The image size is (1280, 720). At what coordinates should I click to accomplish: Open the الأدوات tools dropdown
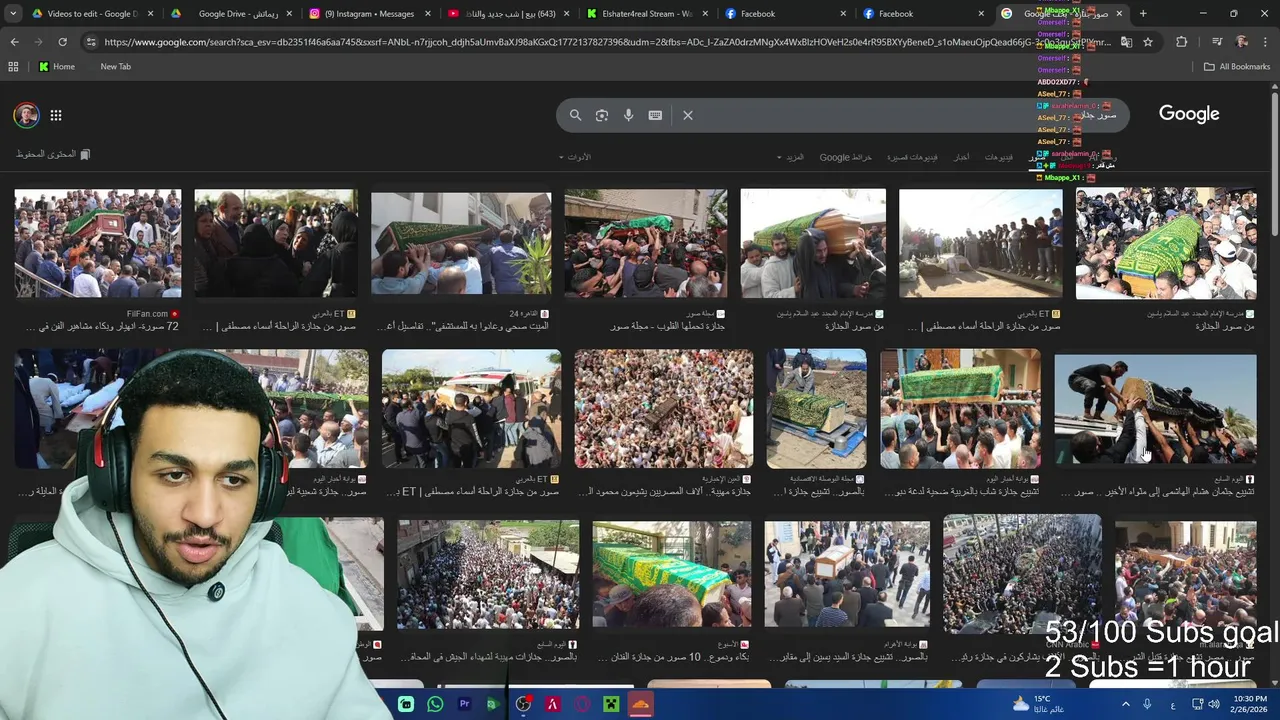pos(575,157)
